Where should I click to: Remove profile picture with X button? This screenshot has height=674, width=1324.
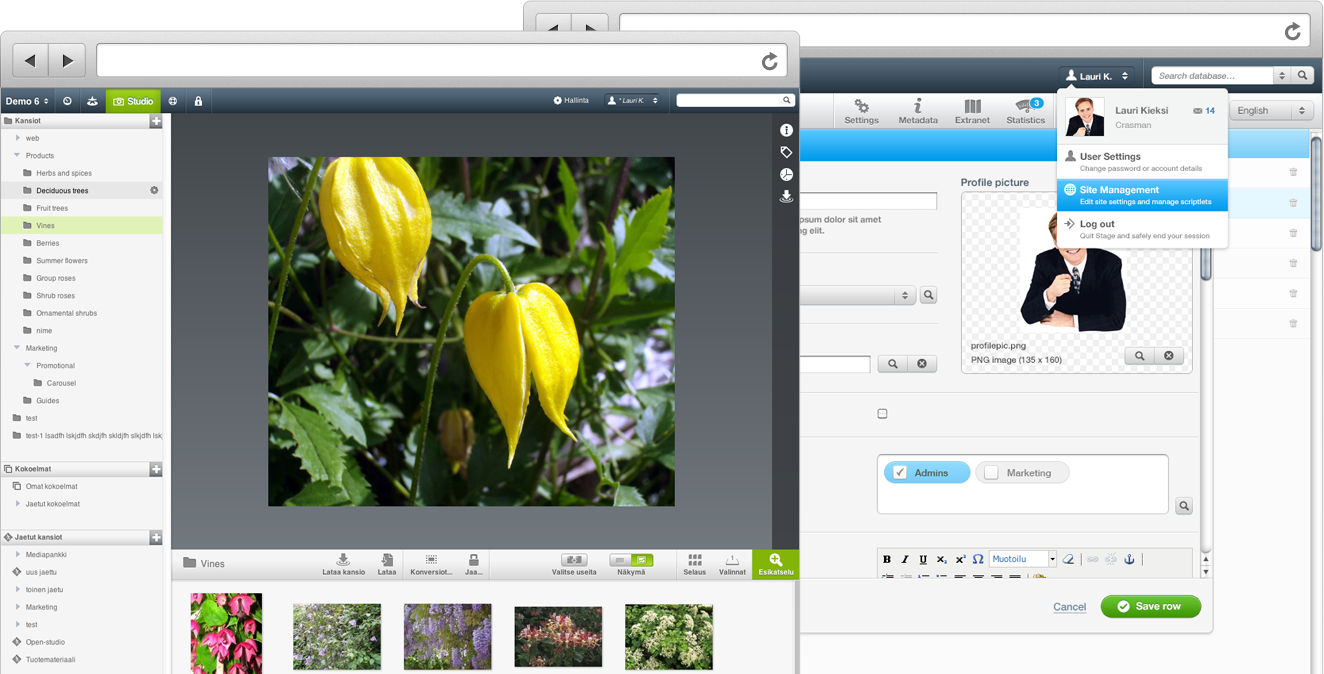[1168, 356]
